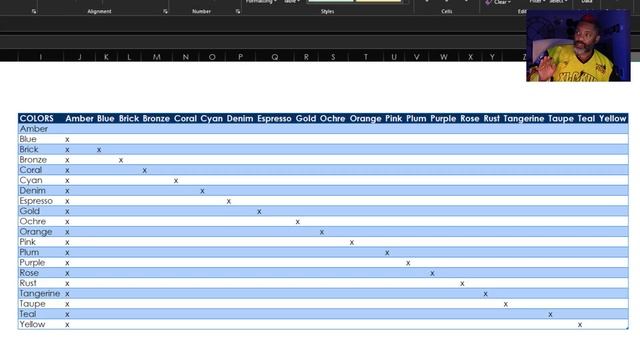Select the Orange row label cell

click(x=41, y=232)
